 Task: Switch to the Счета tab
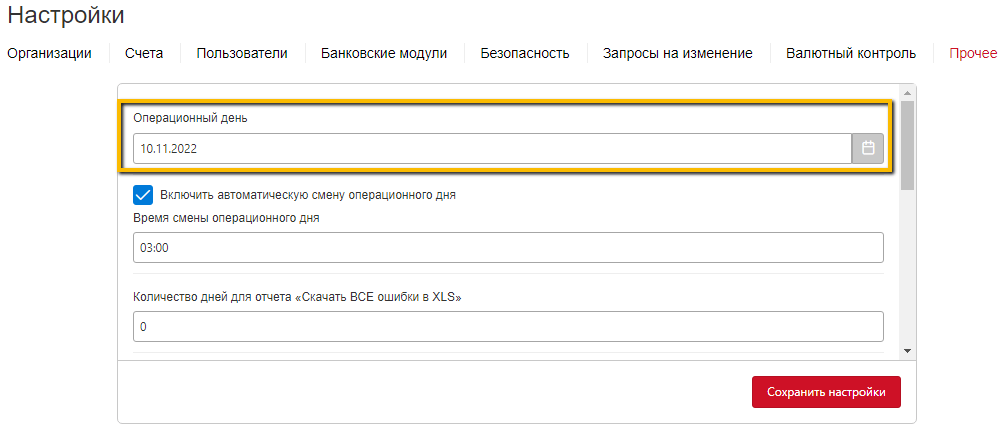click(144, 54)
